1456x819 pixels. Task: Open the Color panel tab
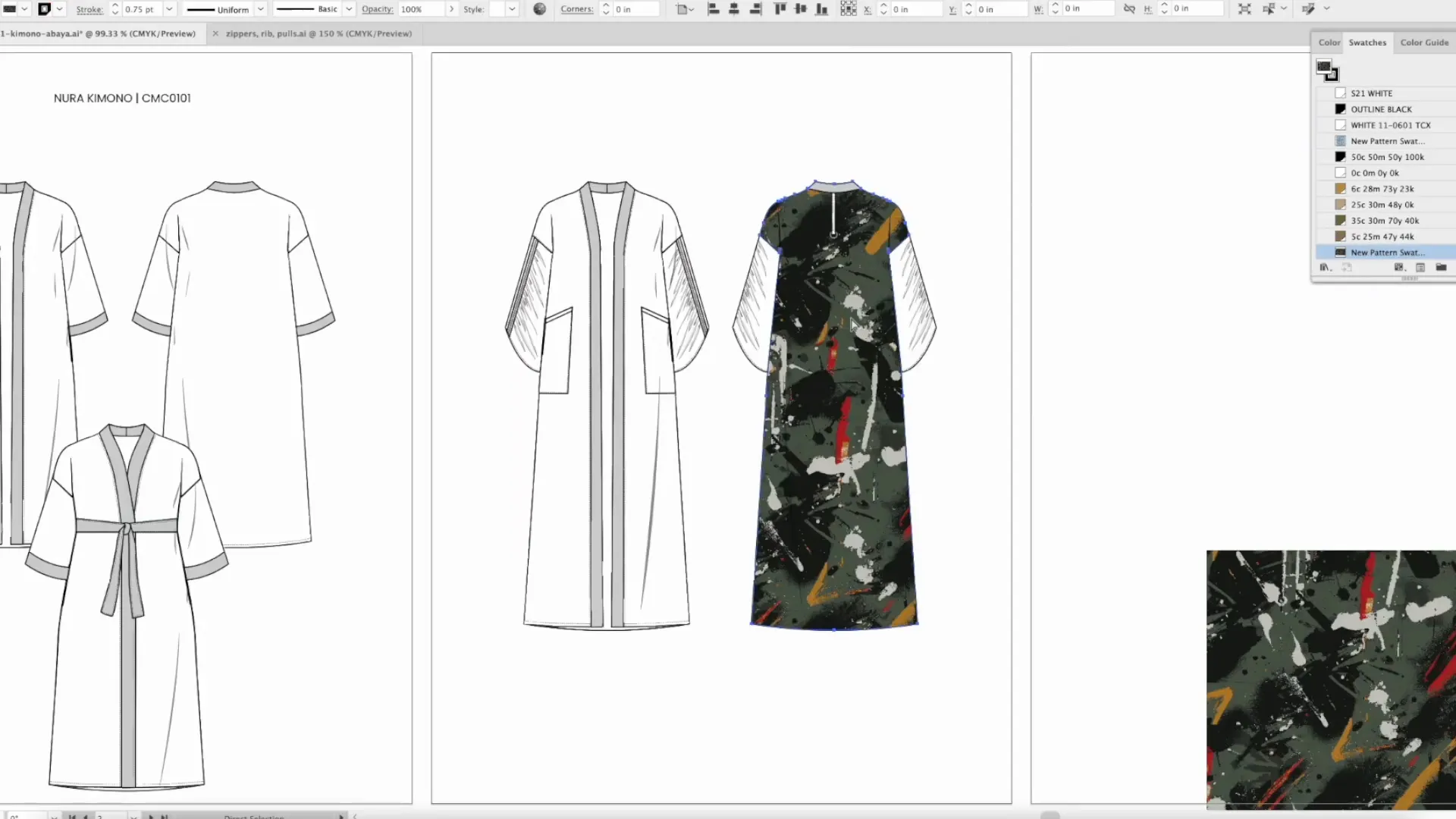pyautogui.click(x=1329, y=42)
